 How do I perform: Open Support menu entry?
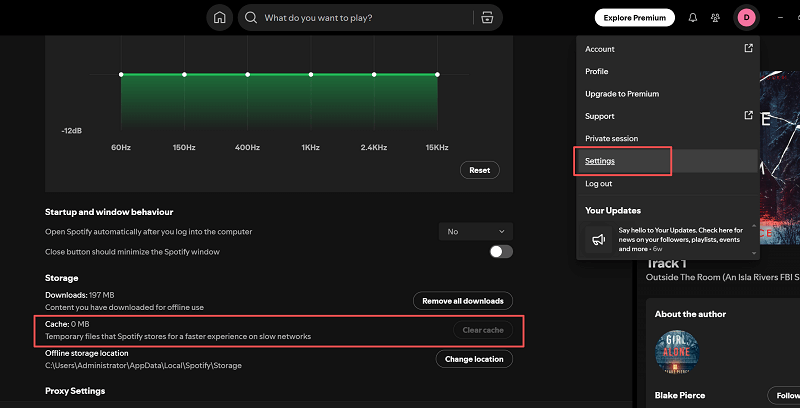point(668,116)
